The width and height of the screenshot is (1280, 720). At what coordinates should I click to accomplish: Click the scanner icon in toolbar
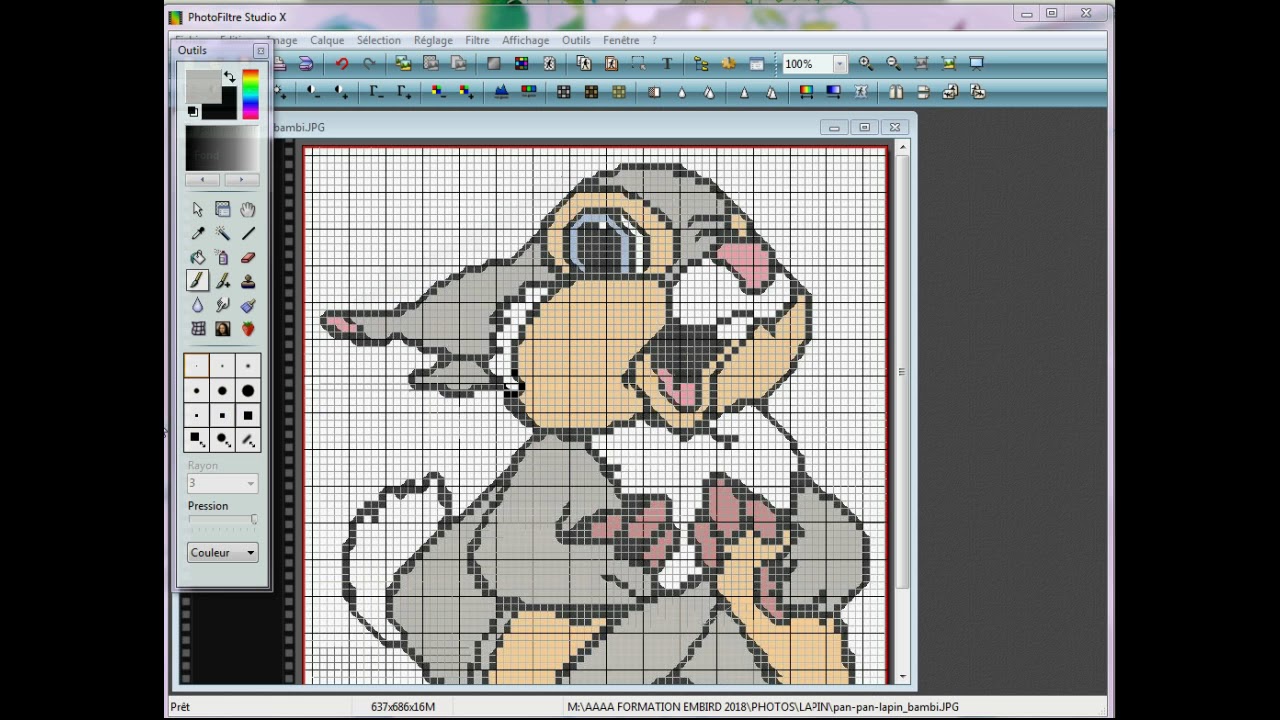306,64
